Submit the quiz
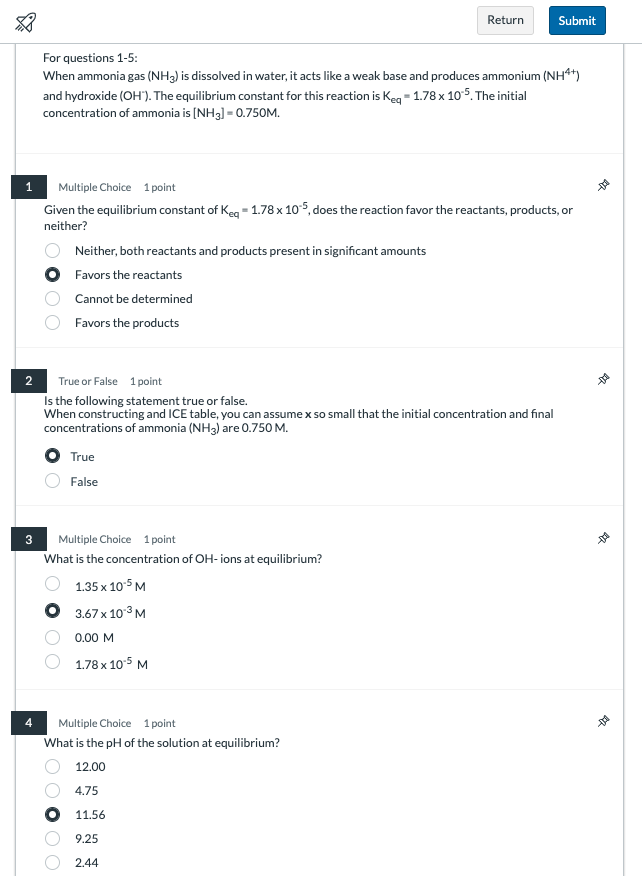Viewport: 642px width, 876px height. 577,21
